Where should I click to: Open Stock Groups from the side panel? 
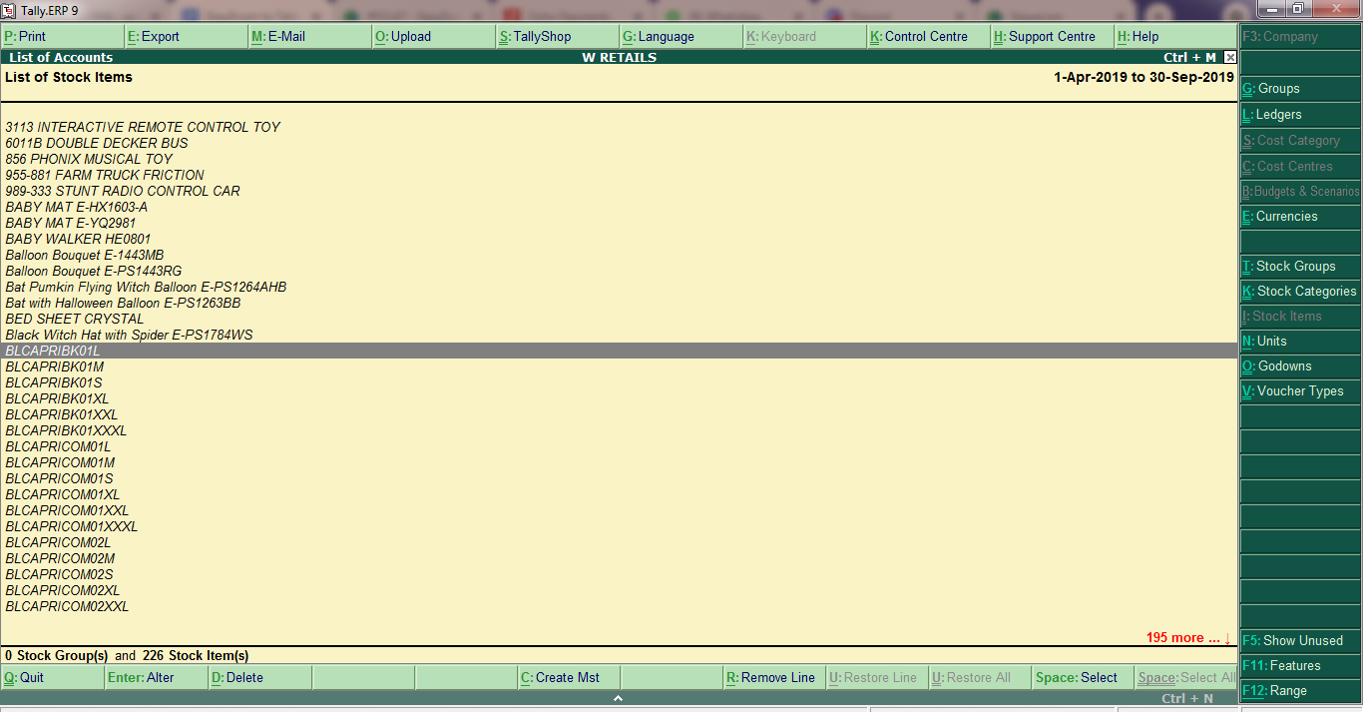[1300, 266]
